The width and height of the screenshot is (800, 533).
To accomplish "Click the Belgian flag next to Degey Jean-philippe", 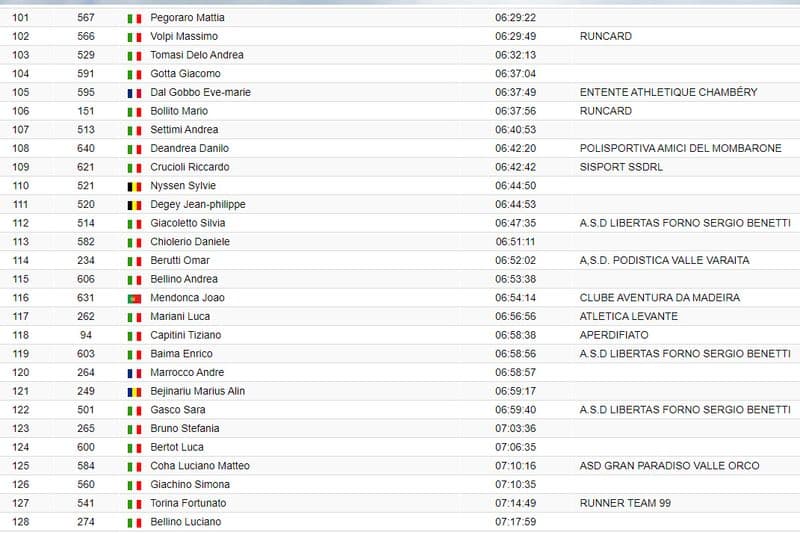I will tap(134, 205).
